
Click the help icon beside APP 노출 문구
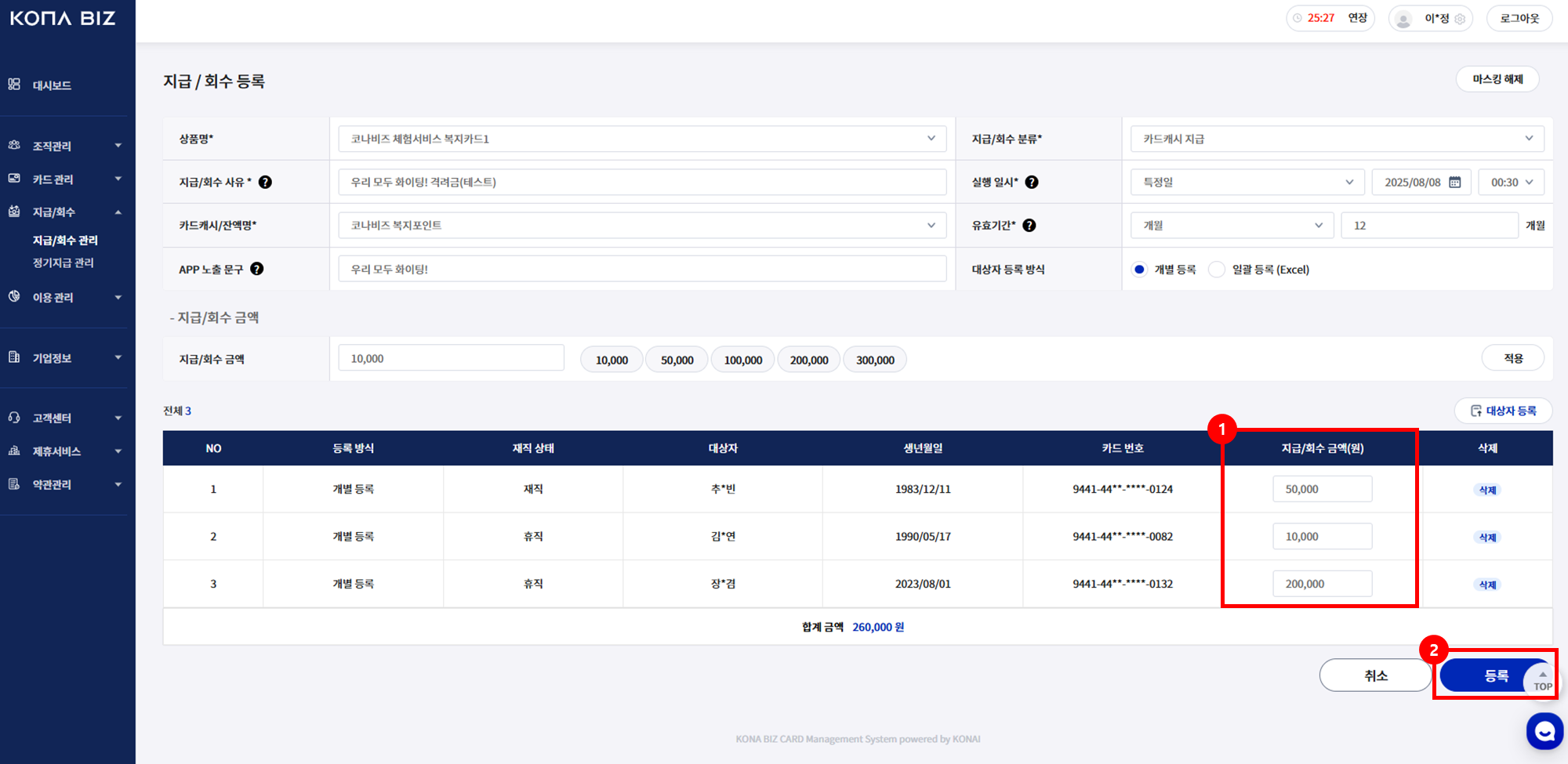point(256,269)
